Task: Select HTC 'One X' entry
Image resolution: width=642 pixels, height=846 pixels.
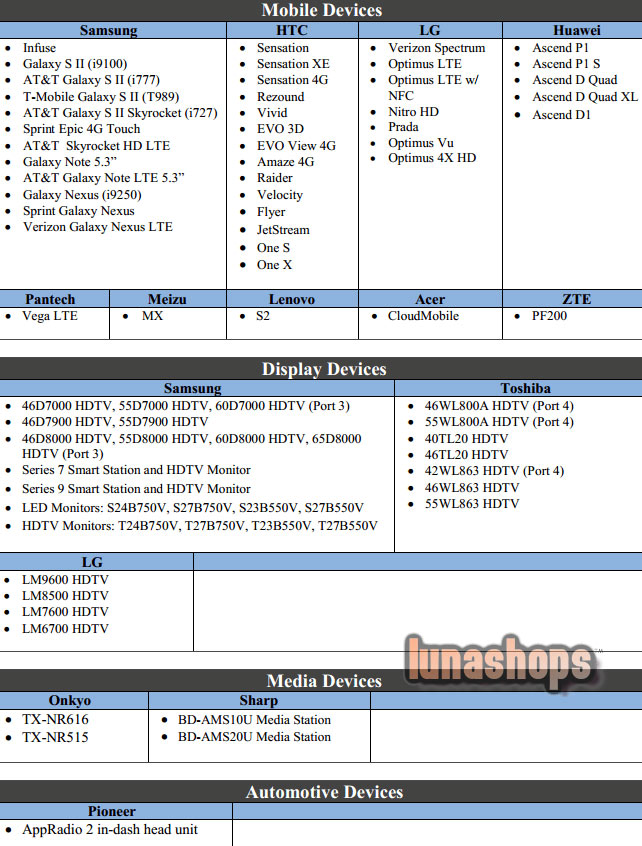Action: (x=274, y=265)
